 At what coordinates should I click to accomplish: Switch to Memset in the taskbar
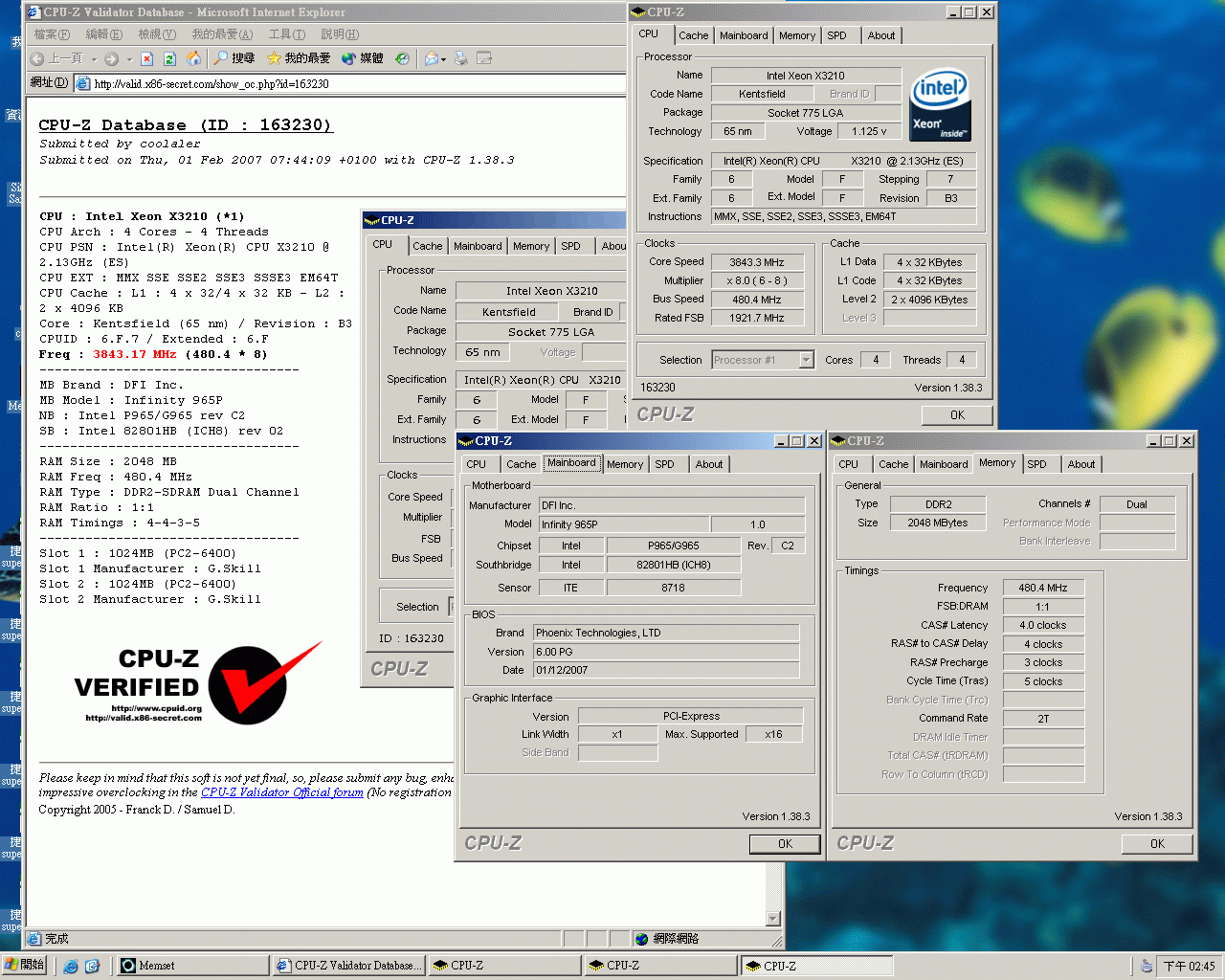point(191,966)
